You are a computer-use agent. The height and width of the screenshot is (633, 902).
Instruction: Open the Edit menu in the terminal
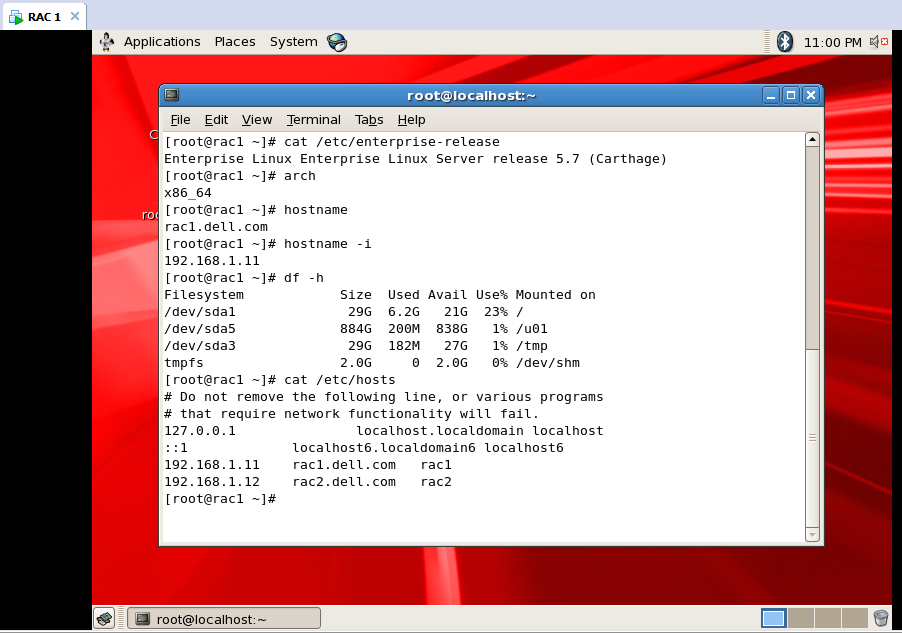pos(215,119)
